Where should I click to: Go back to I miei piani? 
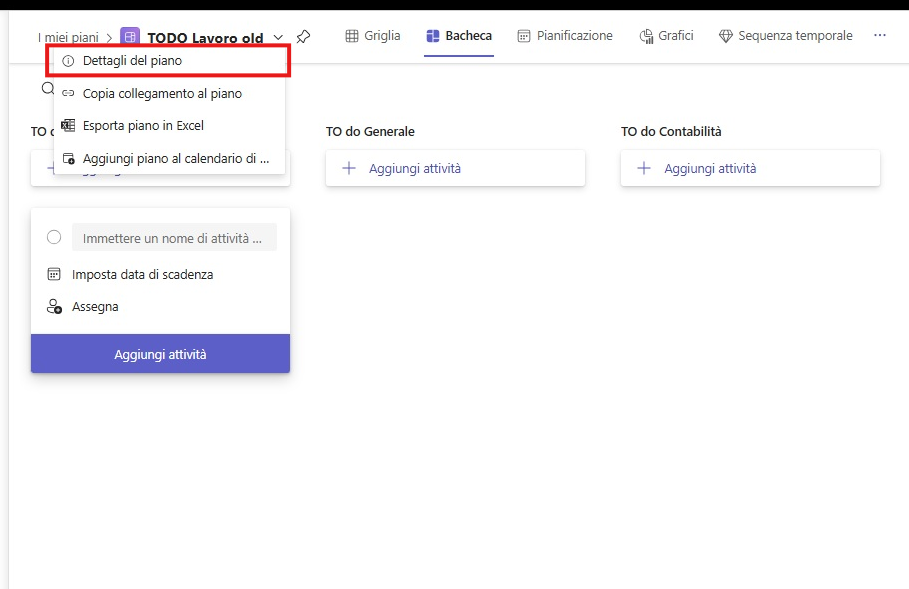pyautogui.click(x=68, y=38)
